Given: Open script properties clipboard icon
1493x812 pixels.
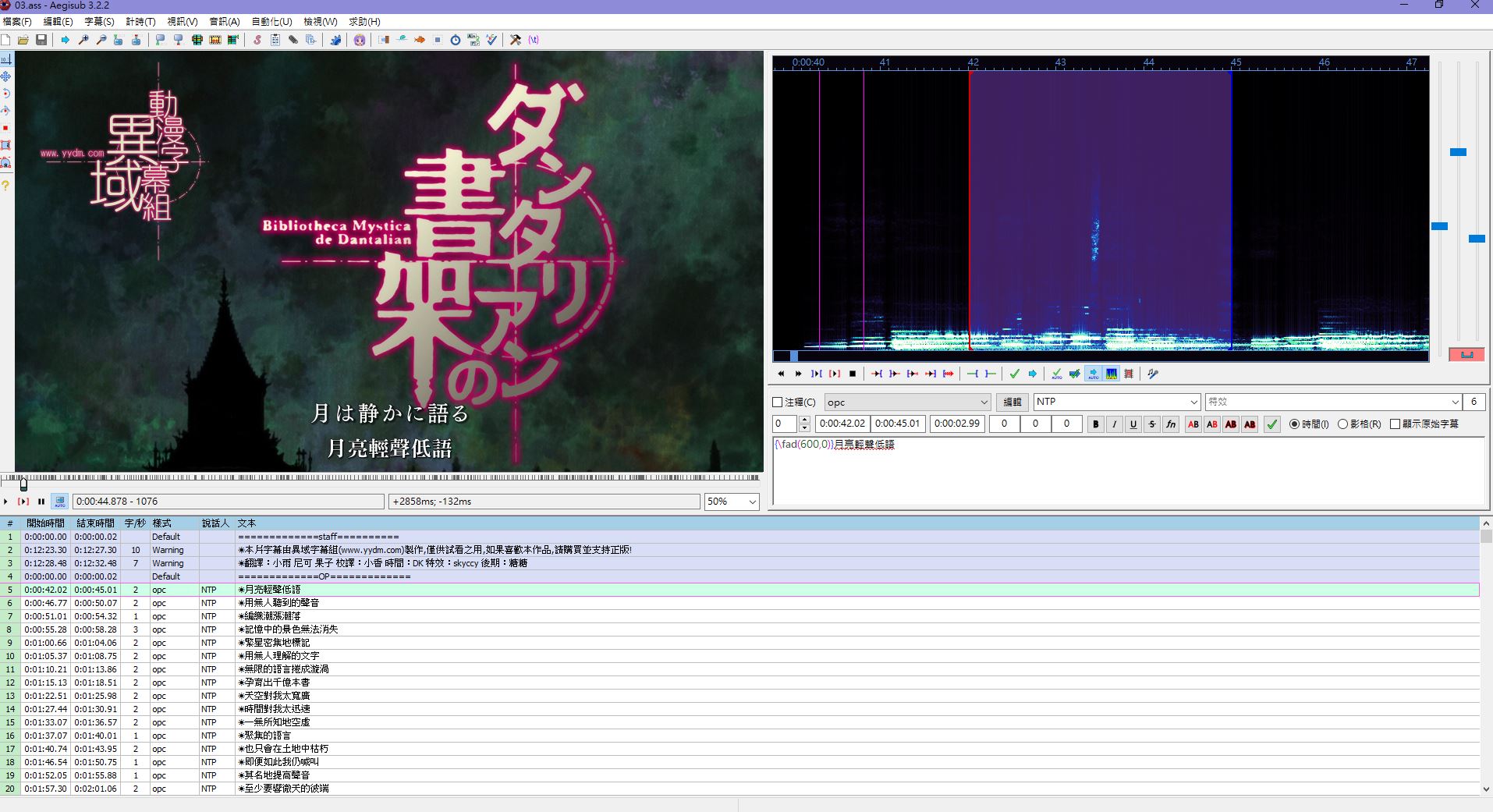Looking at the screenshot, I should pyautogui.click(x=275, y=40).
